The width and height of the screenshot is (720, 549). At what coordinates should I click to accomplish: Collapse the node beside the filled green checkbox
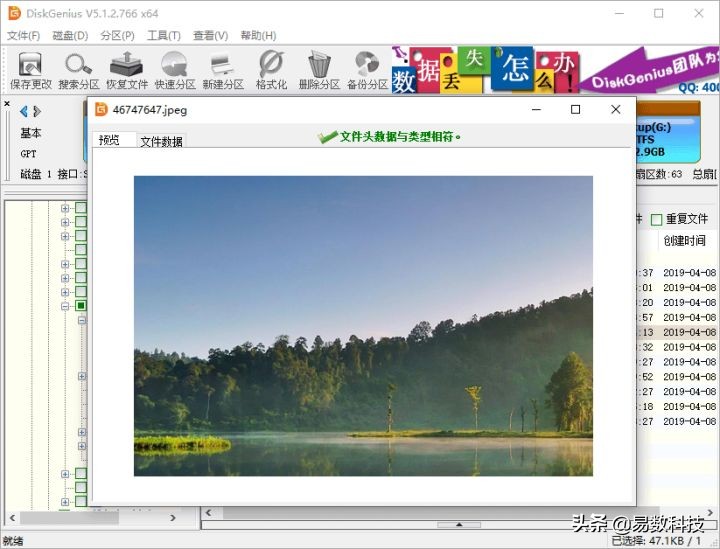click(x=65, y=306)
